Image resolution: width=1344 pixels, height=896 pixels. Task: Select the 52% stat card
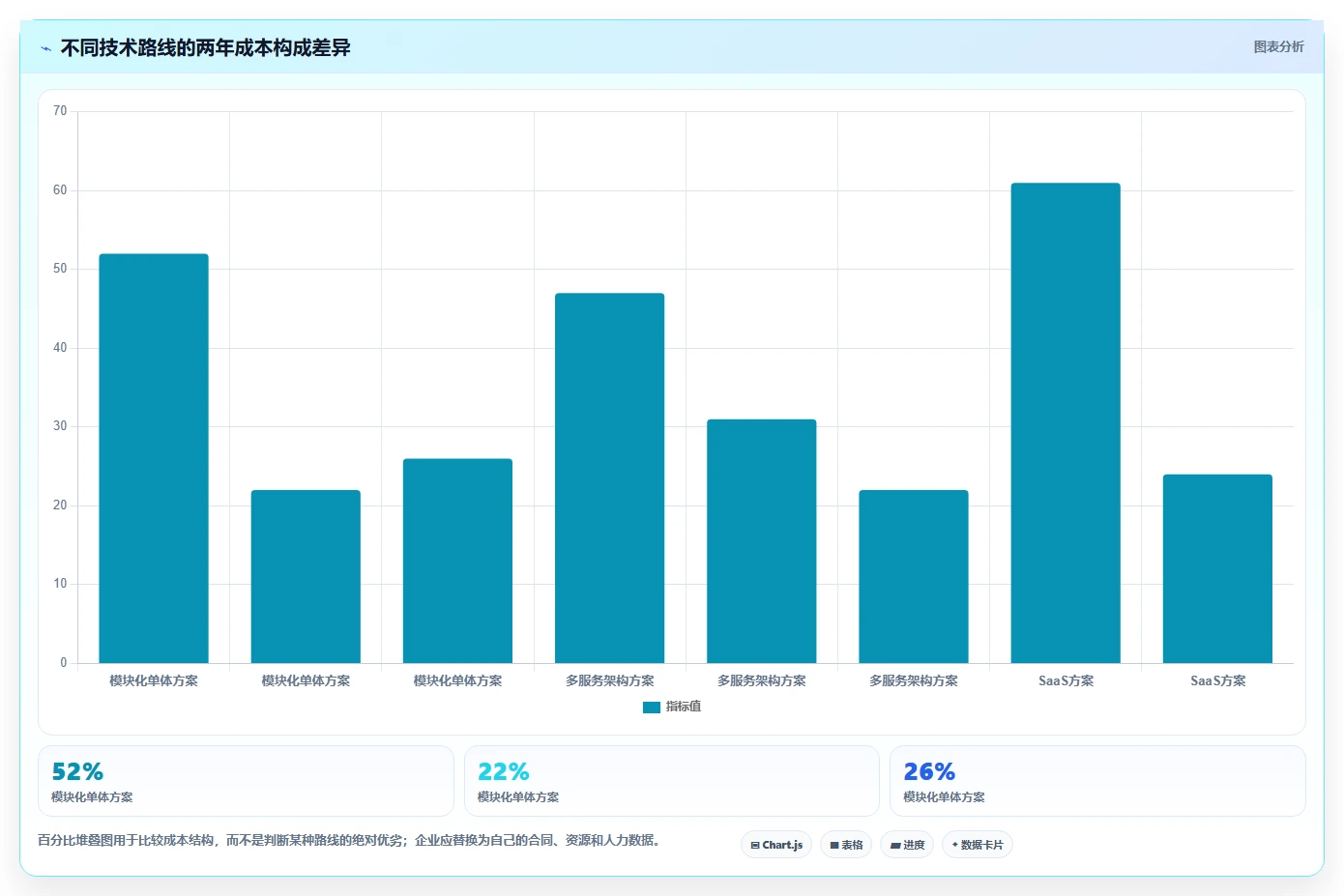246,781
